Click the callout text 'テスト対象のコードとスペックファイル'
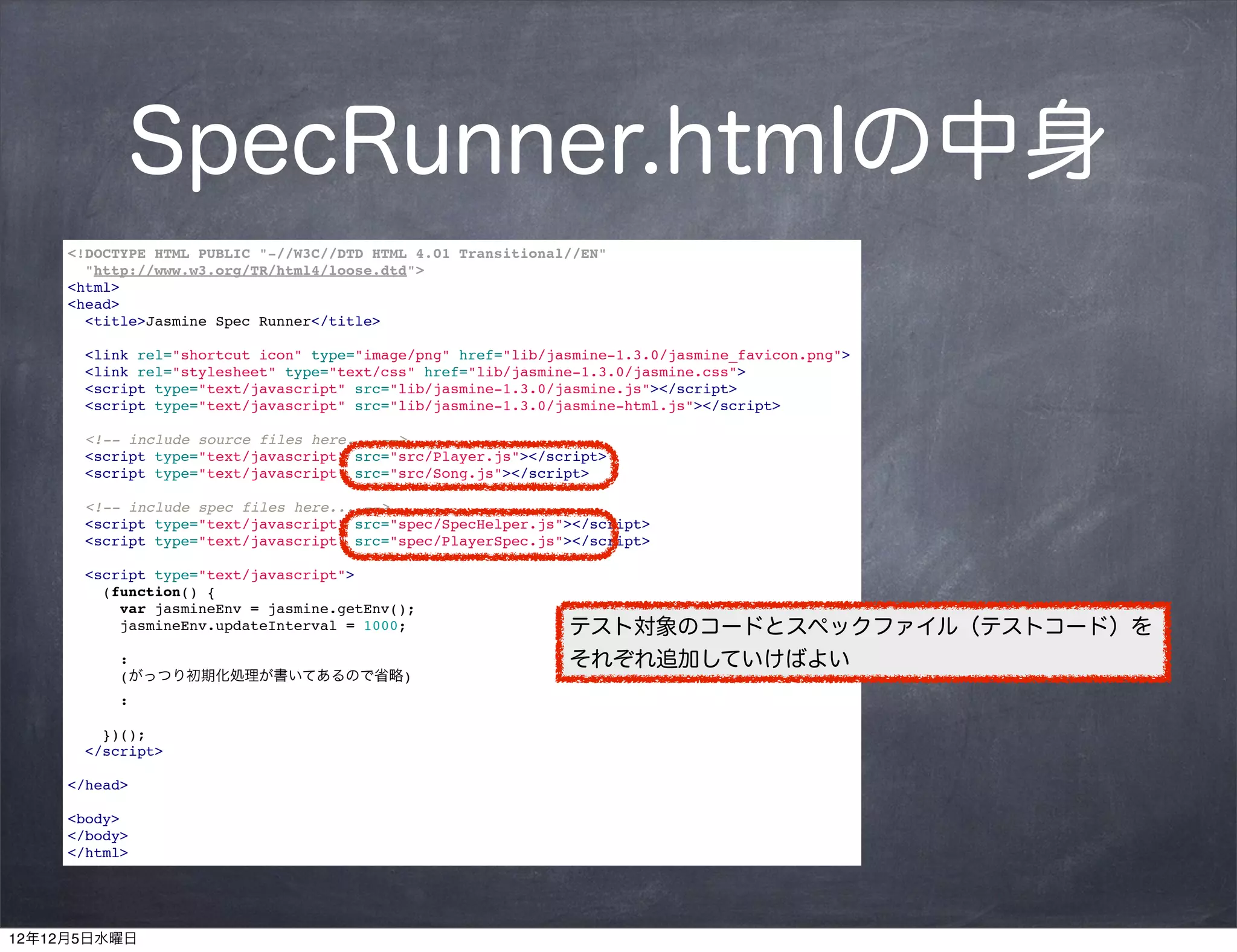This screenshot has height=952, width=1237. pos(763,626)
